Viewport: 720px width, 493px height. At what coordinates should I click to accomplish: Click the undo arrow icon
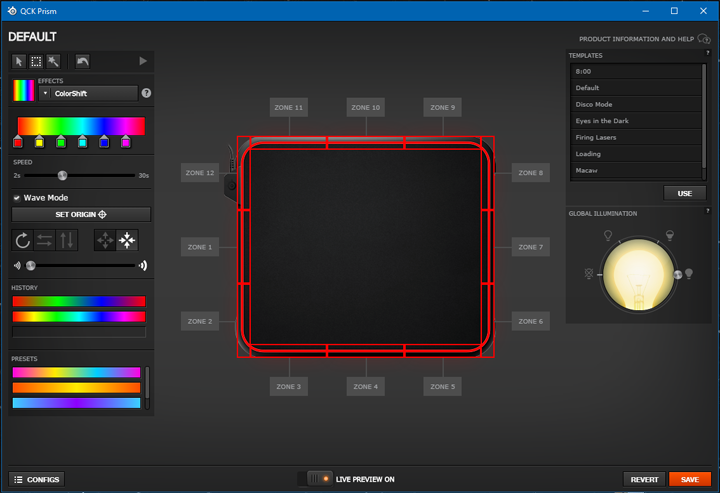(82, 61)
